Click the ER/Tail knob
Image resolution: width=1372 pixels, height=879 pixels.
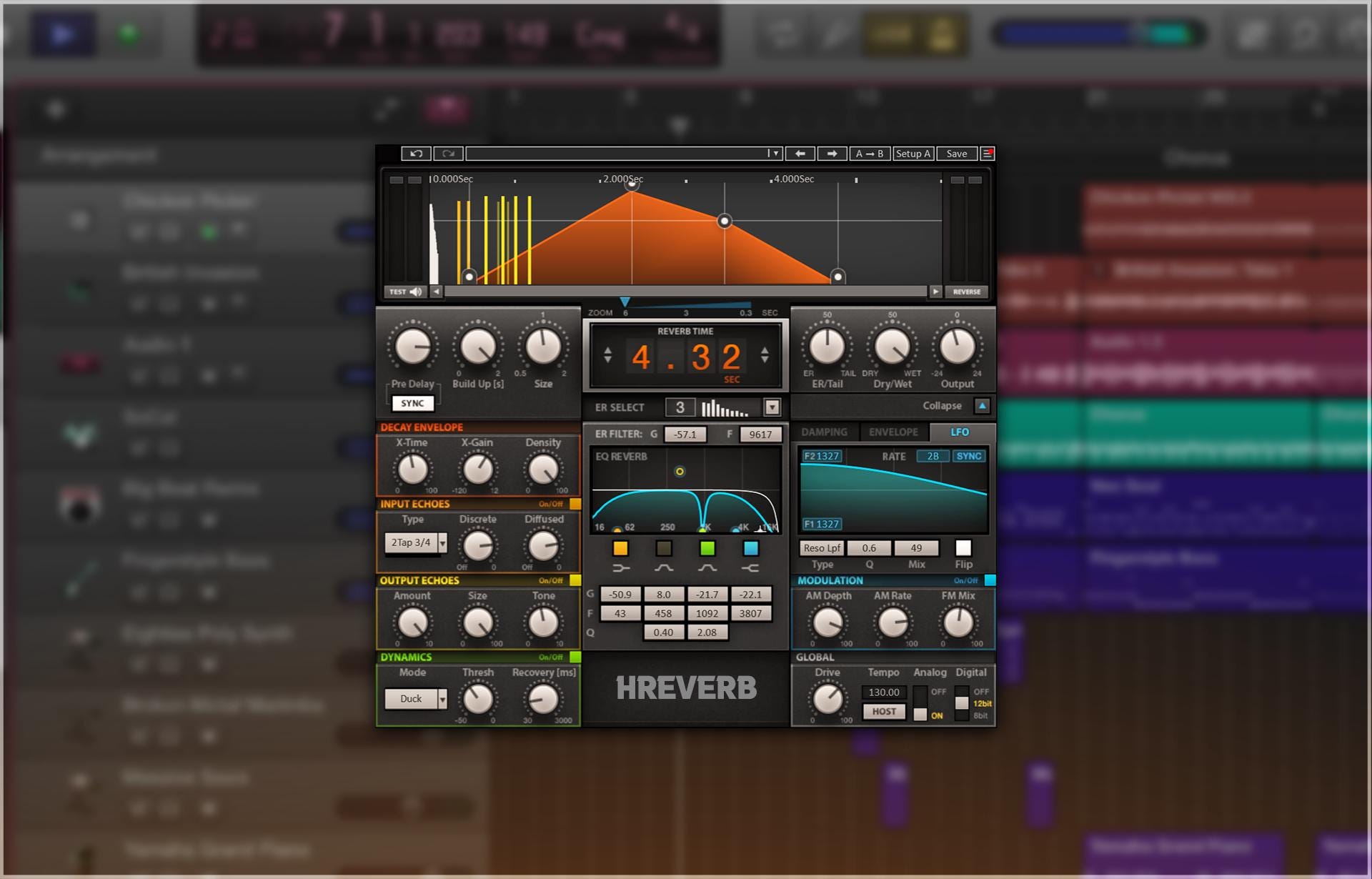pyautogui.click(x=827, y=347)
